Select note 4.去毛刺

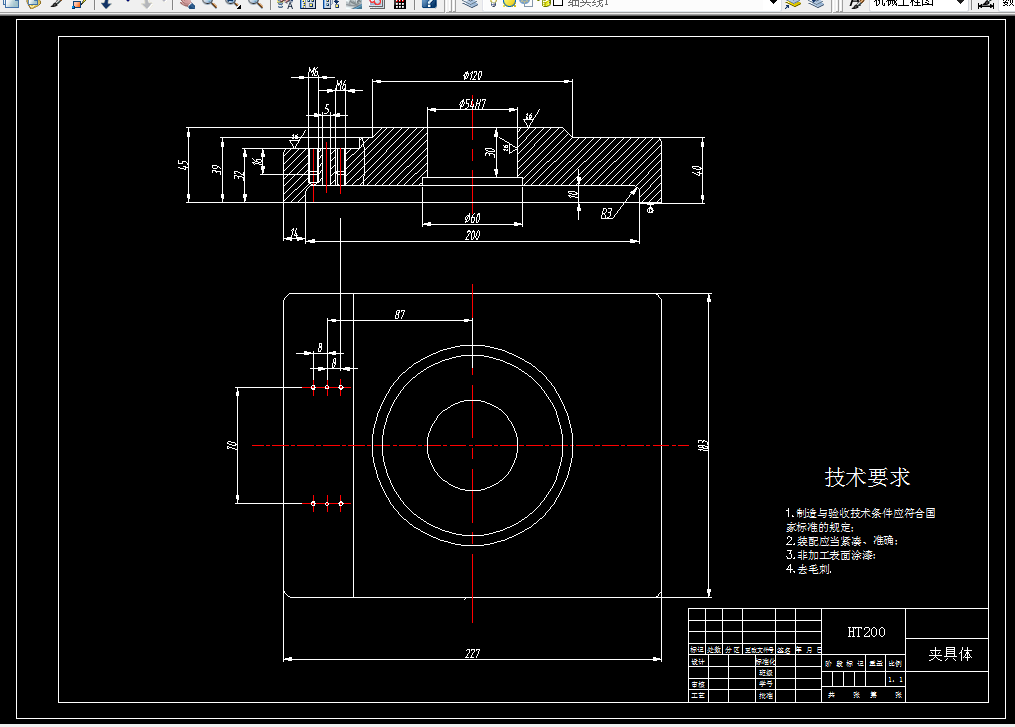coord(809,569)
